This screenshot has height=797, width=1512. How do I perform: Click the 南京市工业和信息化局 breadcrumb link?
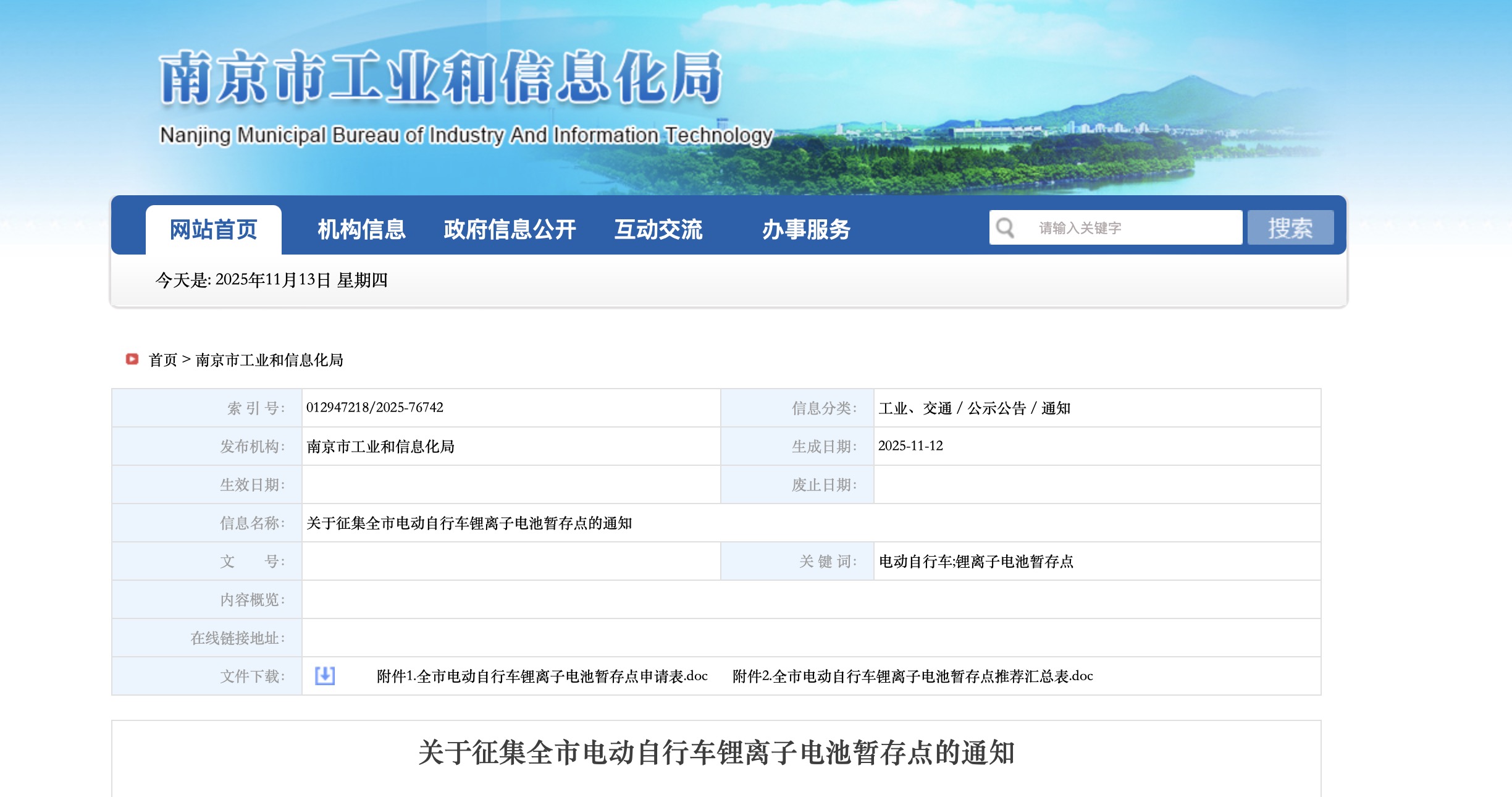269,360
